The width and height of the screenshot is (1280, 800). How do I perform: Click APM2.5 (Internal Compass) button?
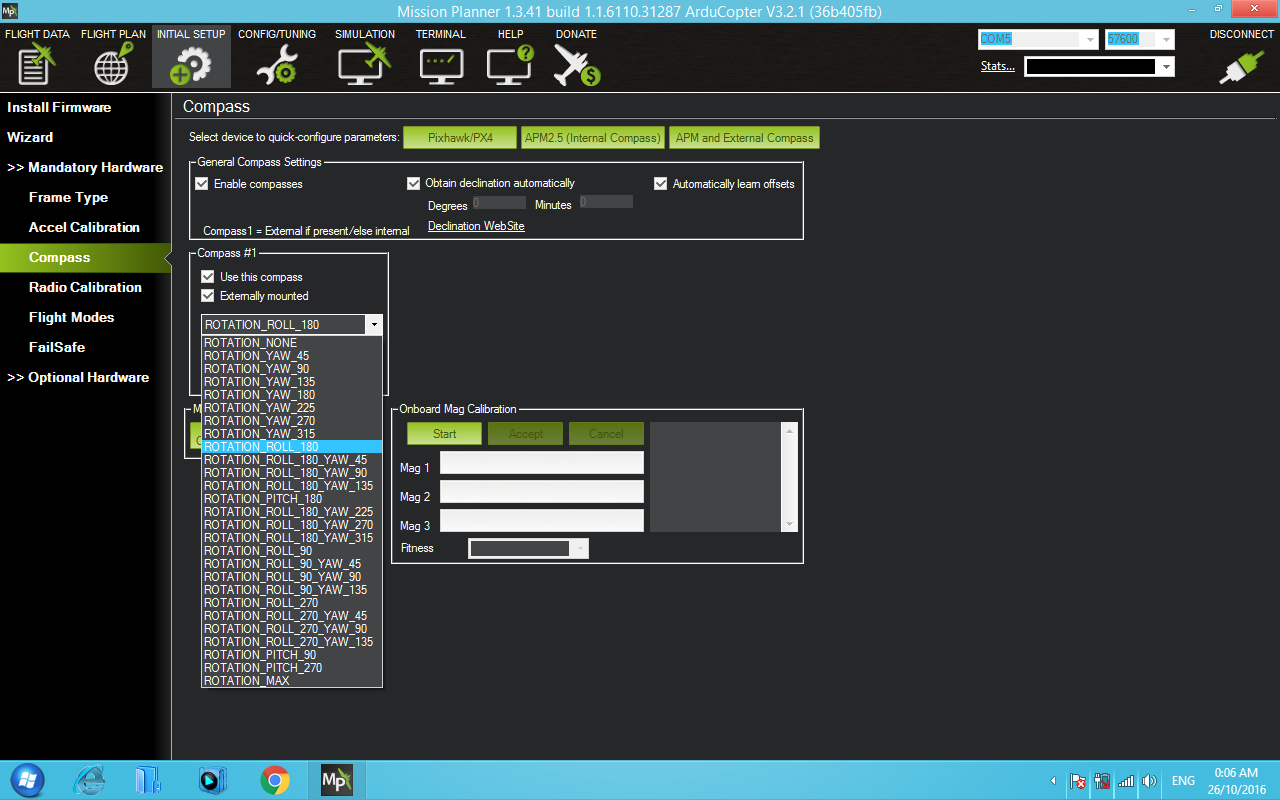[x=593, y=138]
